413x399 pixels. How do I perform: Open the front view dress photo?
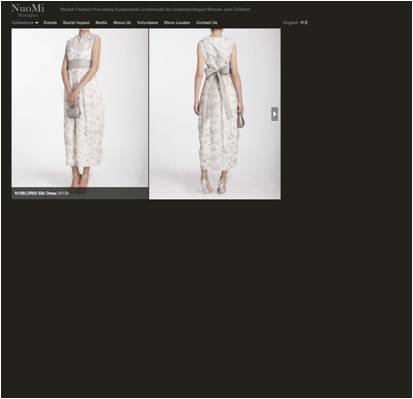[80, 108]
